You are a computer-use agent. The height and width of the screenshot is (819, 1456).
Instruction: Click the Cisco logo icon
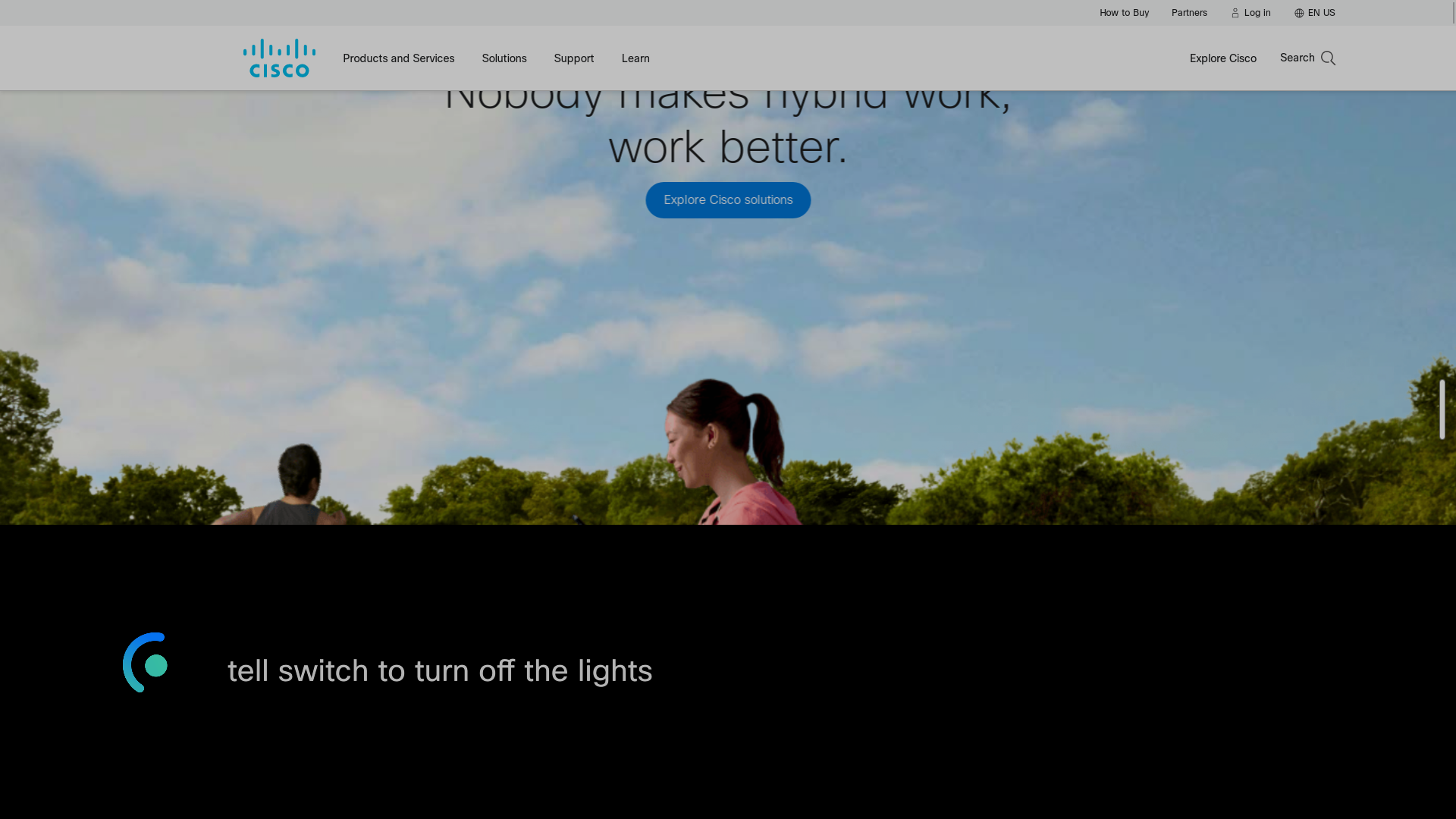pos(278,58)
